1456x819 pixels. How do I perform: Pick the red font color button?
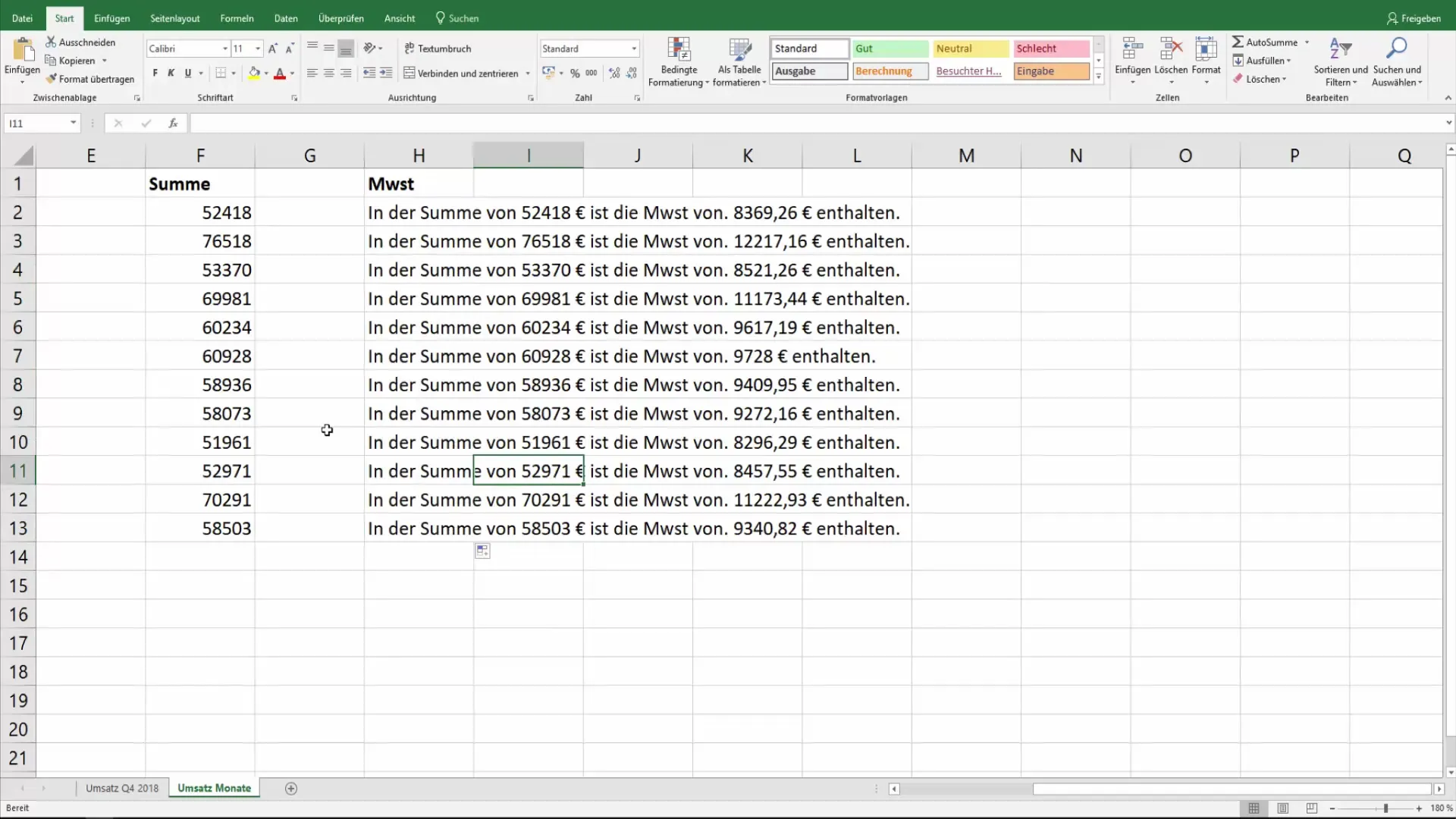point(280,74)
